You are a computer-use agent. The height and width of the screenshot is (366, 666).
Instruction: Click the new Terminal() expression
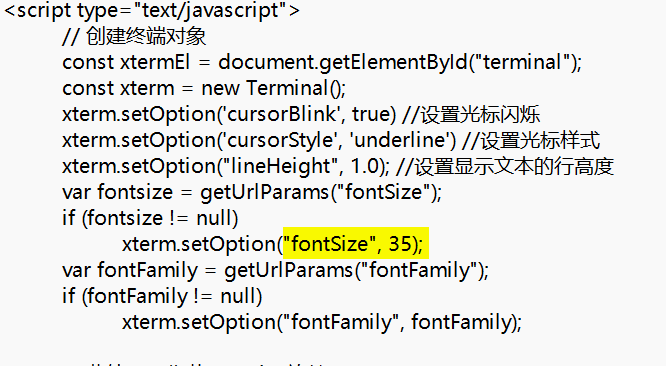pyautogui.click(x=271, y=88)
